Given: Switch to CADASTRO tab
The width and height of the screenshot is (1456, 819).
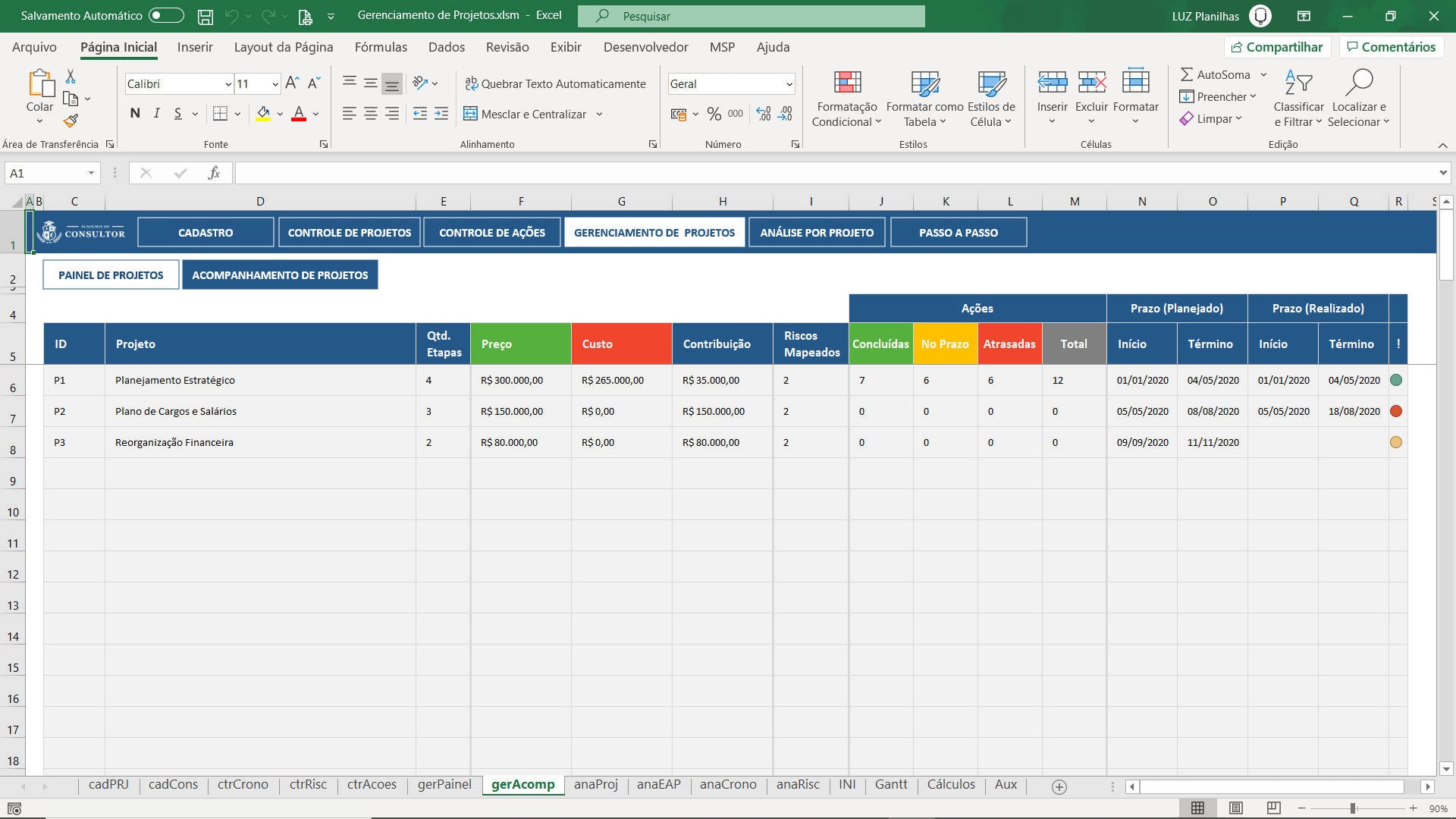Looking at the screenshot, I should click(205, 232).
